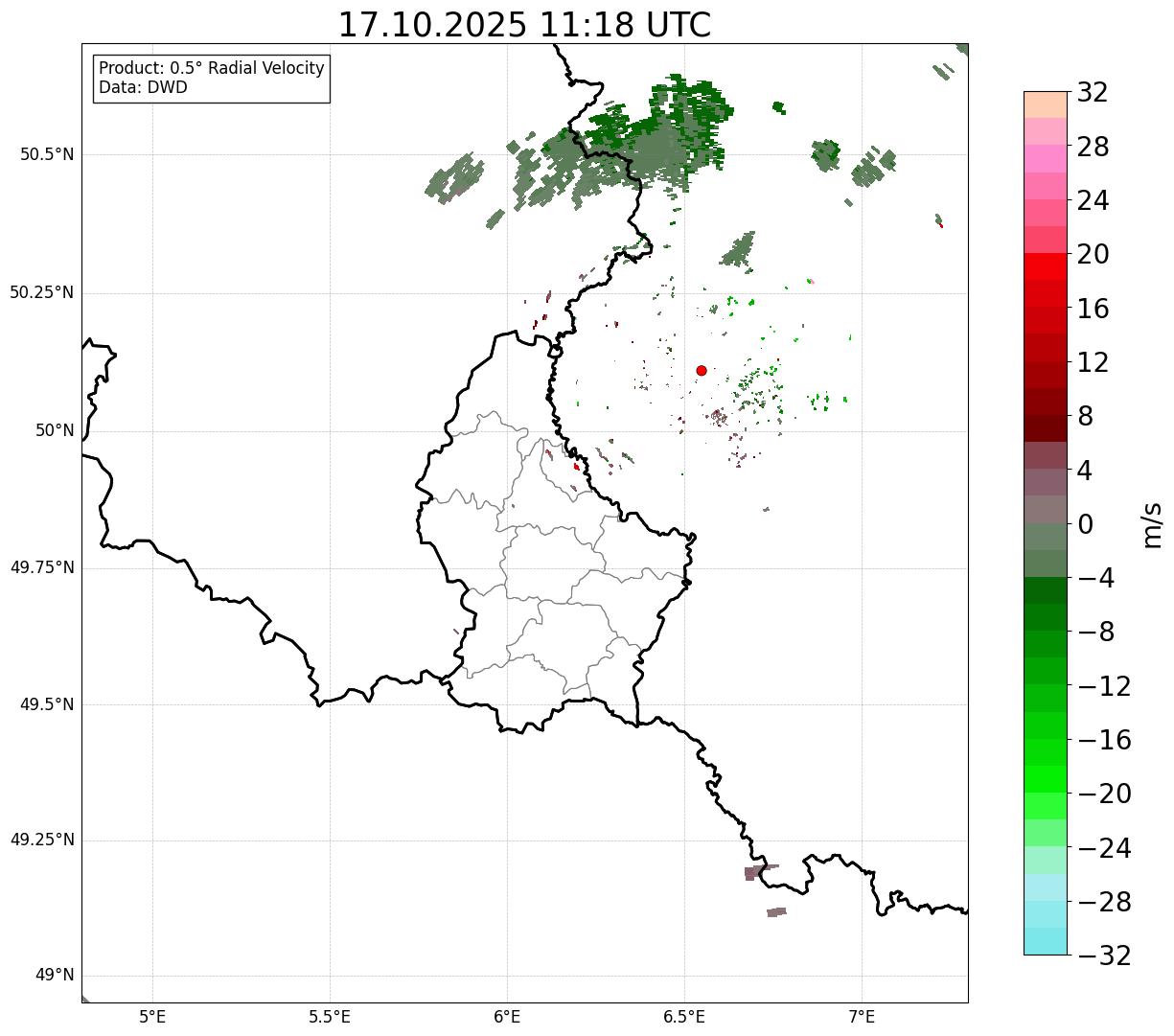Click the peach top swatch of colorbar

point(1045,104)
